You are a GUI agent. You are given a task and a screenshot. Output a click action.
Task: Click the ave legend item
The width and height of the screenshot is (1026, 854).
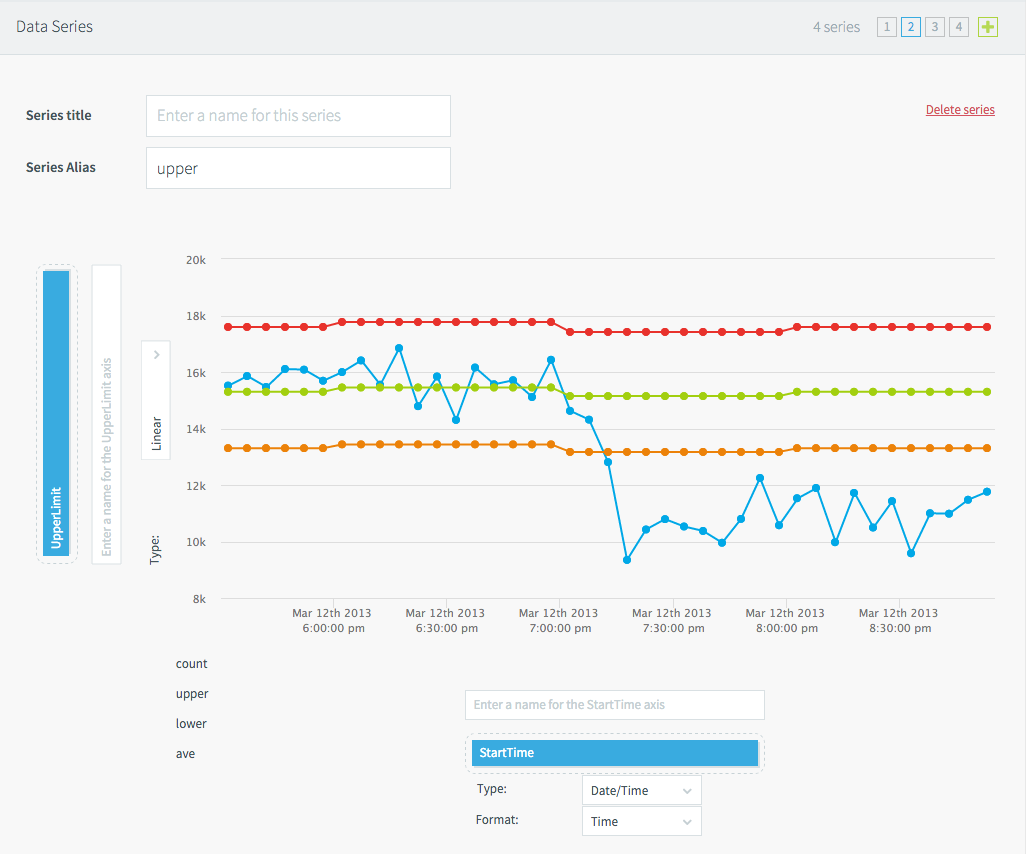coord(185,754)
